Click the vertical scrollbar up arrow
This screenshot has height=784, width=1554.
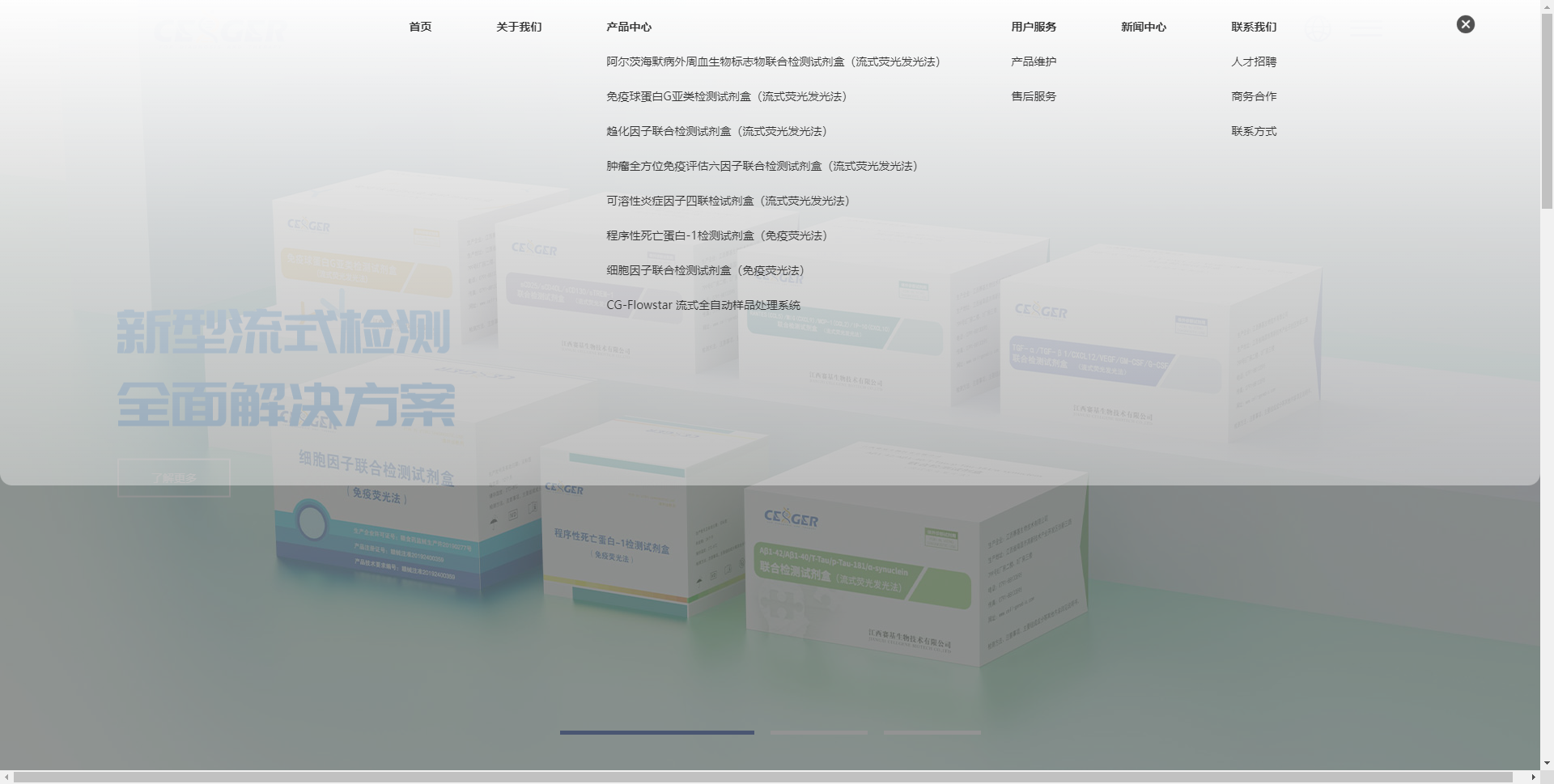click(1547, 6)
